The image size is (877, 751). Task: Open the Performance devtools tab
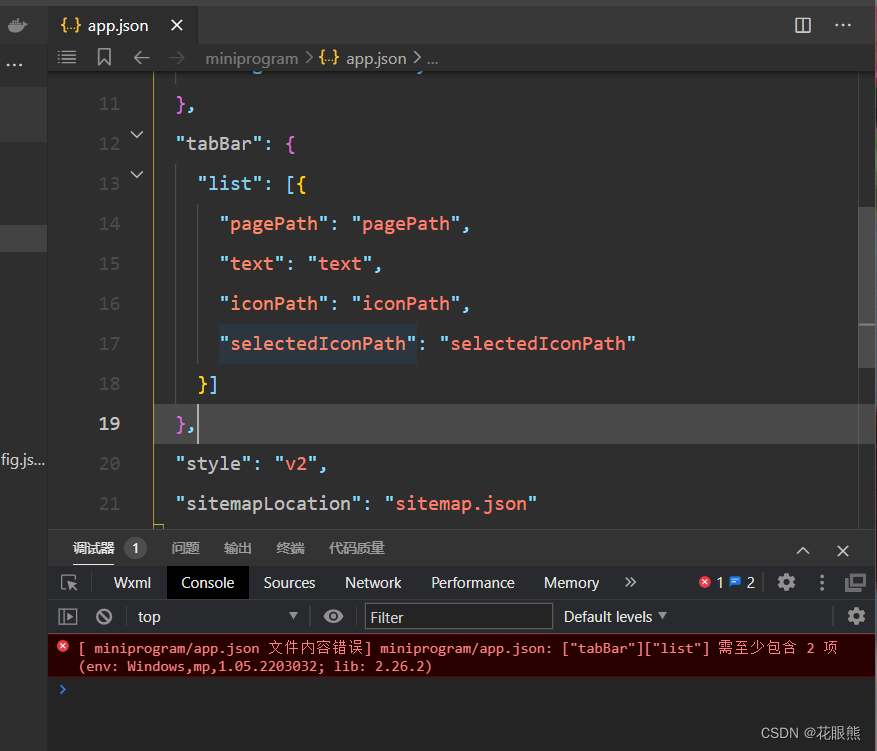click(x=473, y=583)
